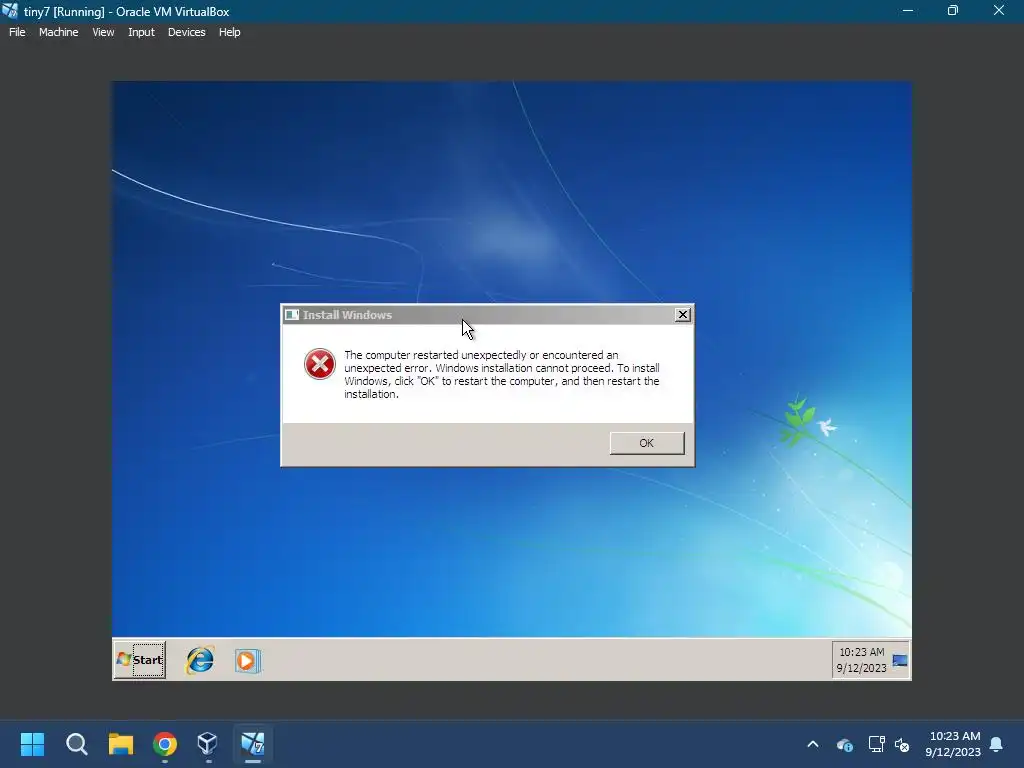The height and width of the screenshot is (768, 1024).
Task: Open the host notifications bell
Action: click(997, 744)
